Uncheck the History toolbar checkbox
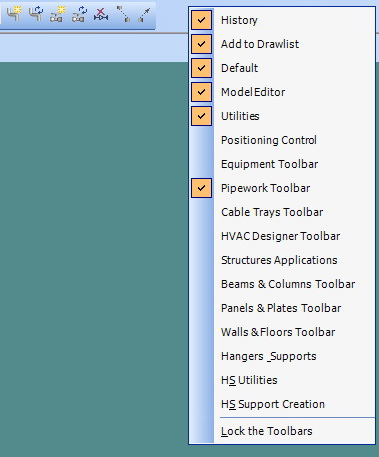Viewport: 379px width, 457px height. [201, 20]
